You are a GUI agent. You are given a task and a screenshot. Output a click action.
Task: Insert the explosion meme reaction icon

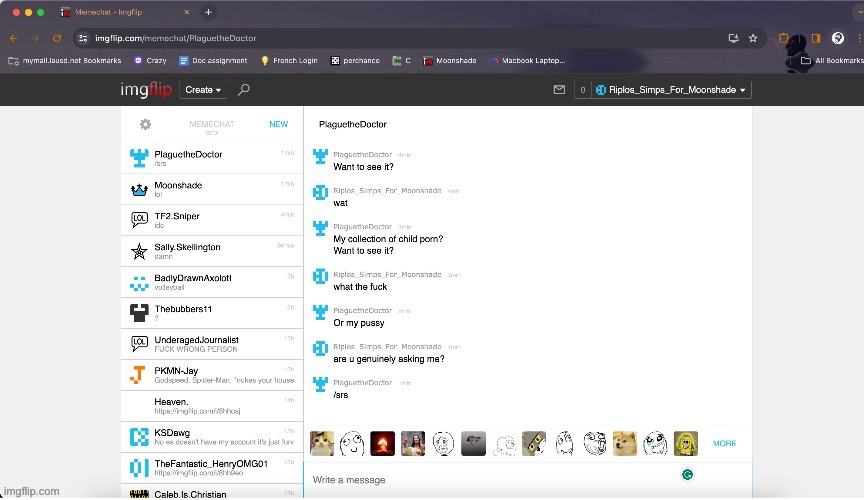(382, 442)
